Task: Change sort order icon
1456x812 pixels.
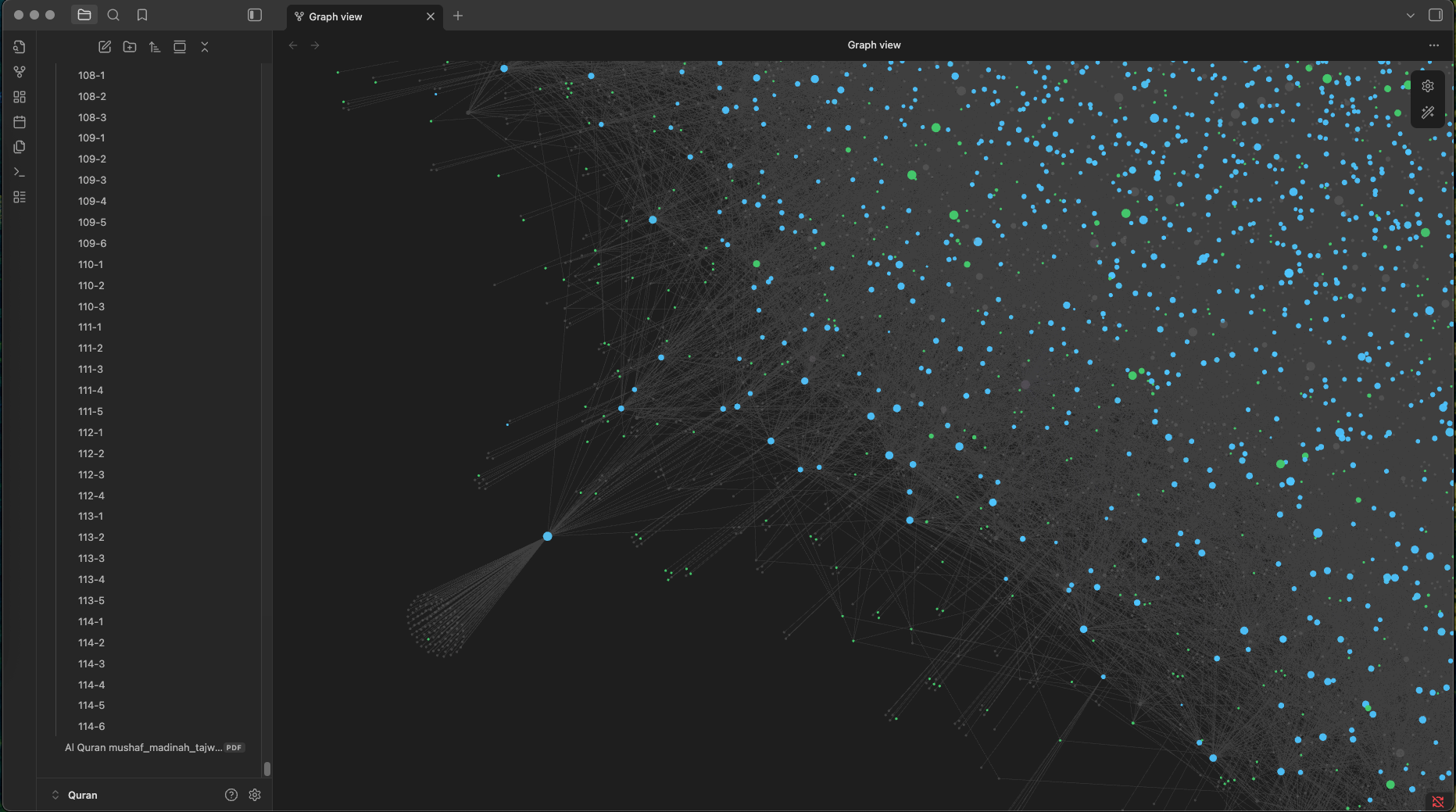Action: click(x=155, y=47)
